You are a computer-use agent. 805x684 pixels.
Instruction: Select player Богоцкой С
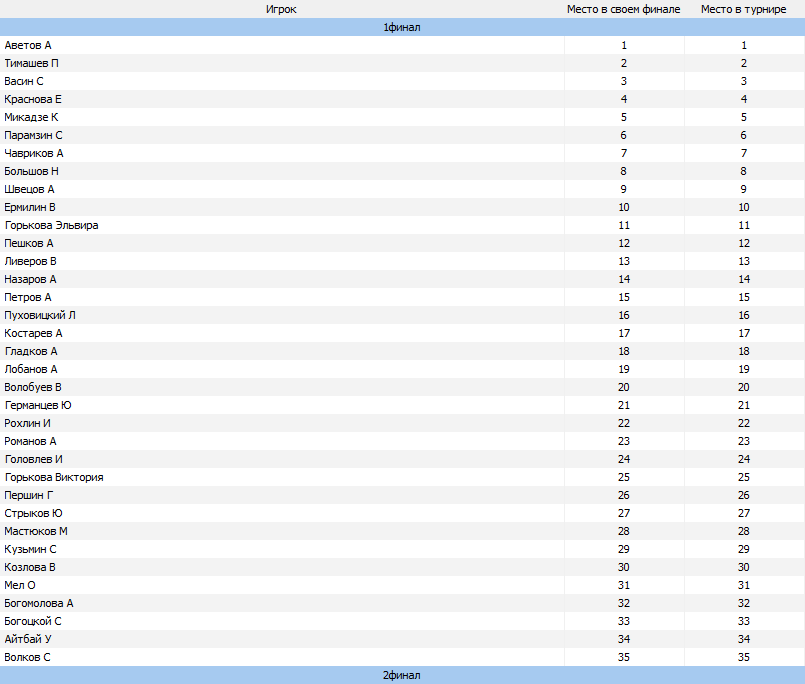pyautogui.click(x=33, y=620)
